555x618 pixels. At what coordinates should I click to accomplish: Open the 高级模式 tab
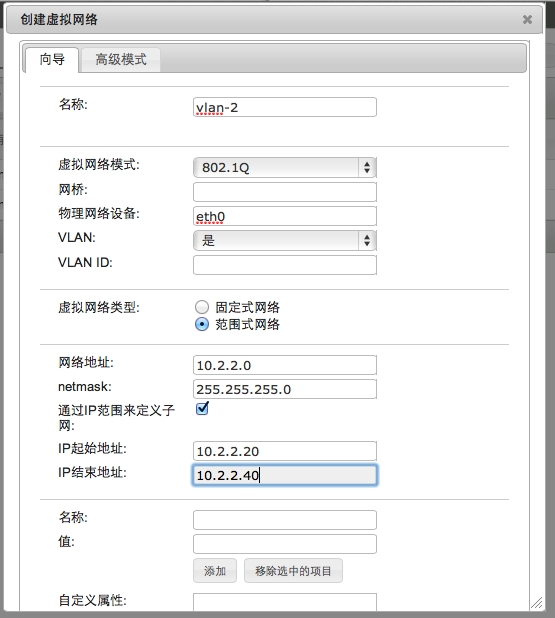point(121,60)
